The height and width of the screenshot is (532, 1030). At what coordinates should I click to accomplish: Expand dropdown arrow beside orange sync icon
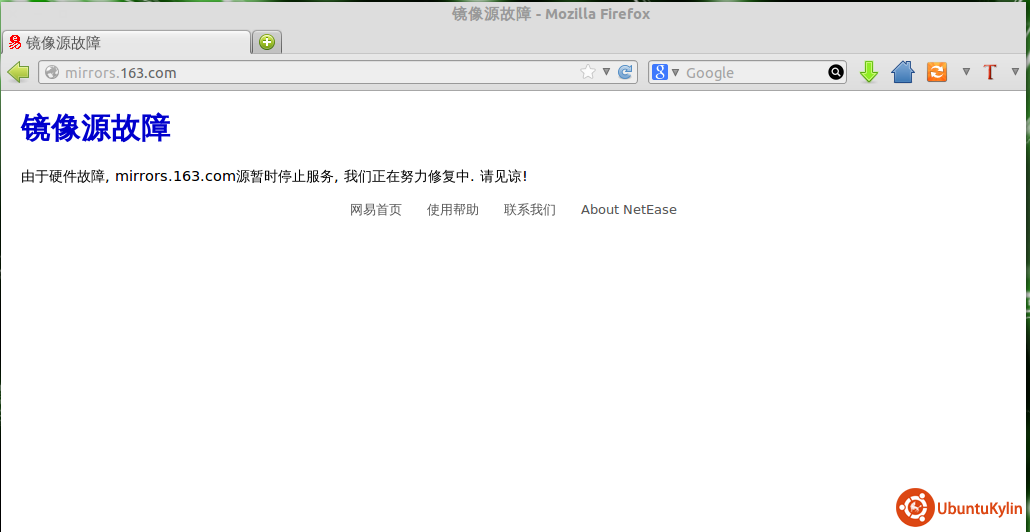[x=966, y=72]
